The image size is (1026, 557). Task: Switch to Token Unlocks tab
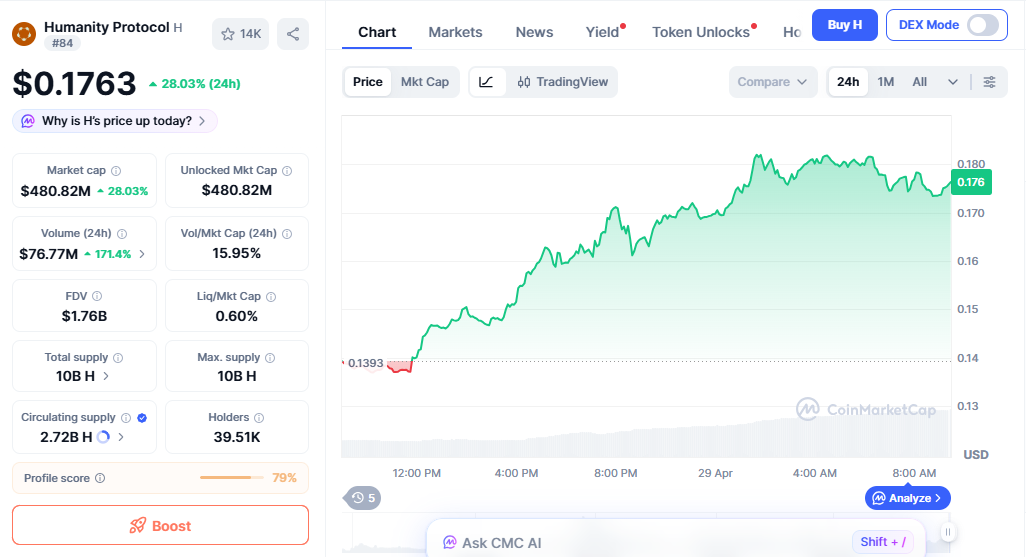point(700,32)
